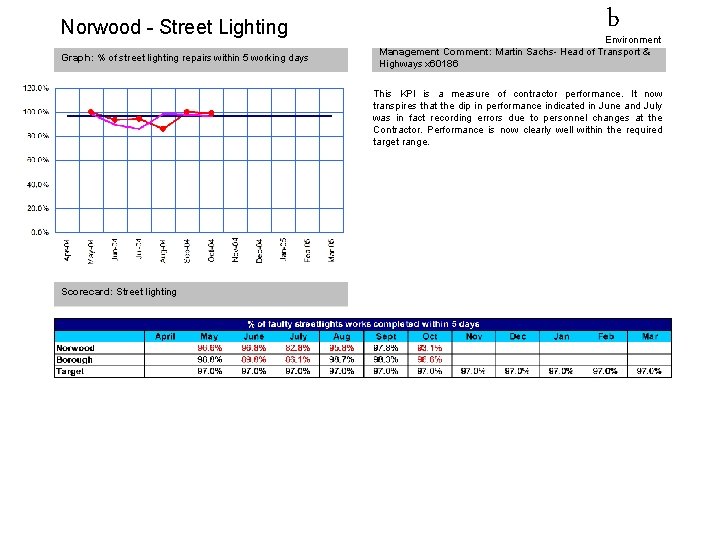This screenshot has height=540, width=720.
Task: Click the Norwood value for Sept
Action: point(386,348)
